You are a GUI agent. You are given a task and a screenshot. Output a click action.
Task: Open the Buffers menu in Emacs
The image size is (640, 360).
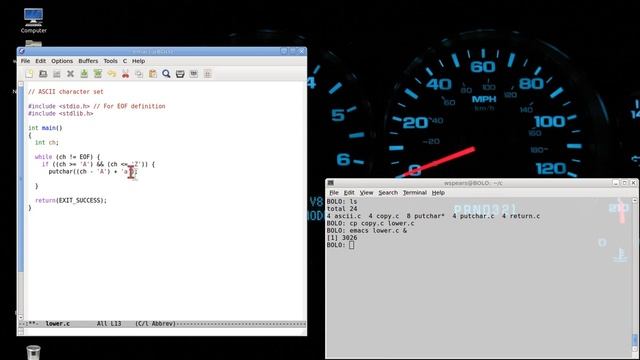coord(88,61)
